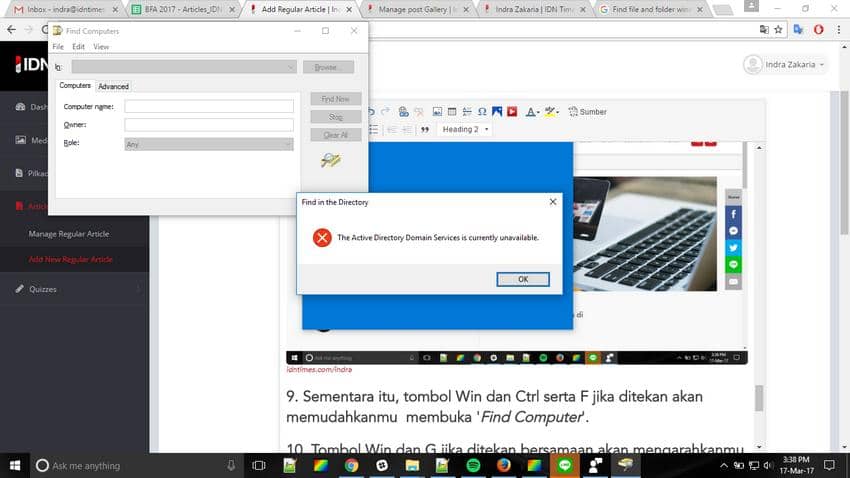Click the Facebook share icon on the article
Viewport: 850px width, 478px height.
(x=734, y=214)
